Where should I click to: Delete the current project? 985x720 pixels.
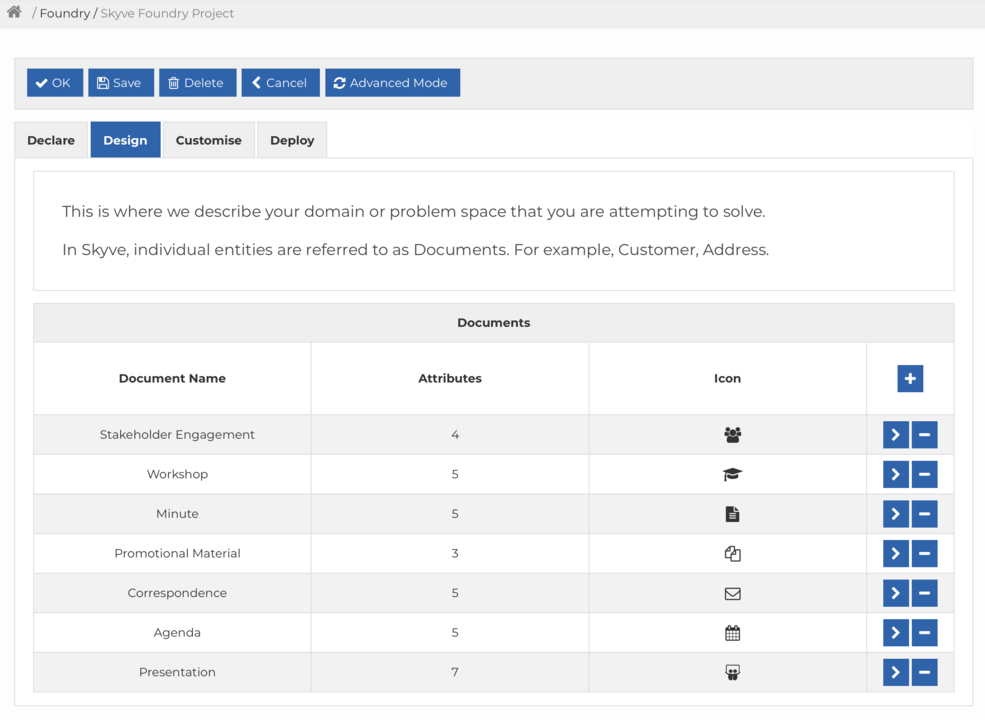click(x=197, y=82)
